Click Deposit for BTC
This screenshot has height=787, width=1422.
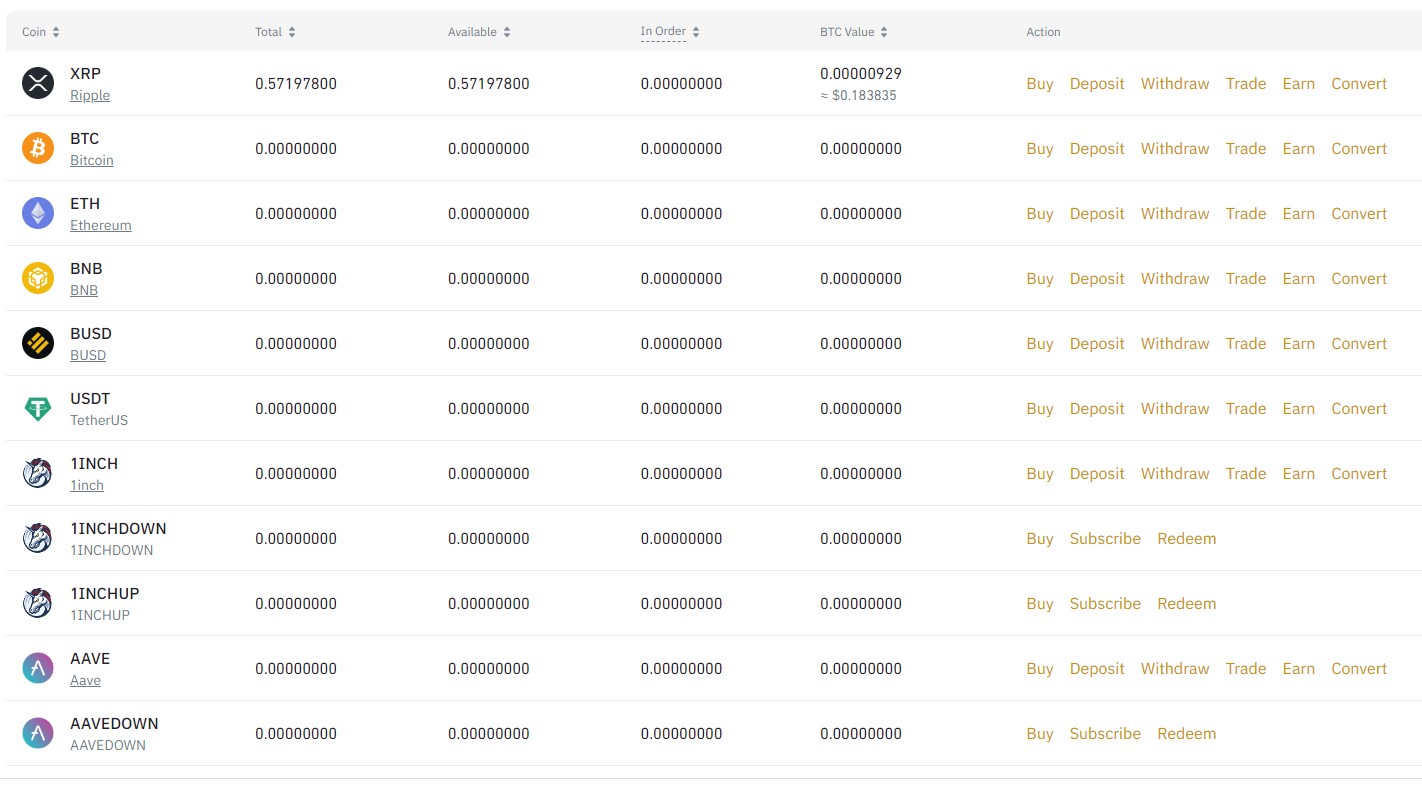(1097, 149)
